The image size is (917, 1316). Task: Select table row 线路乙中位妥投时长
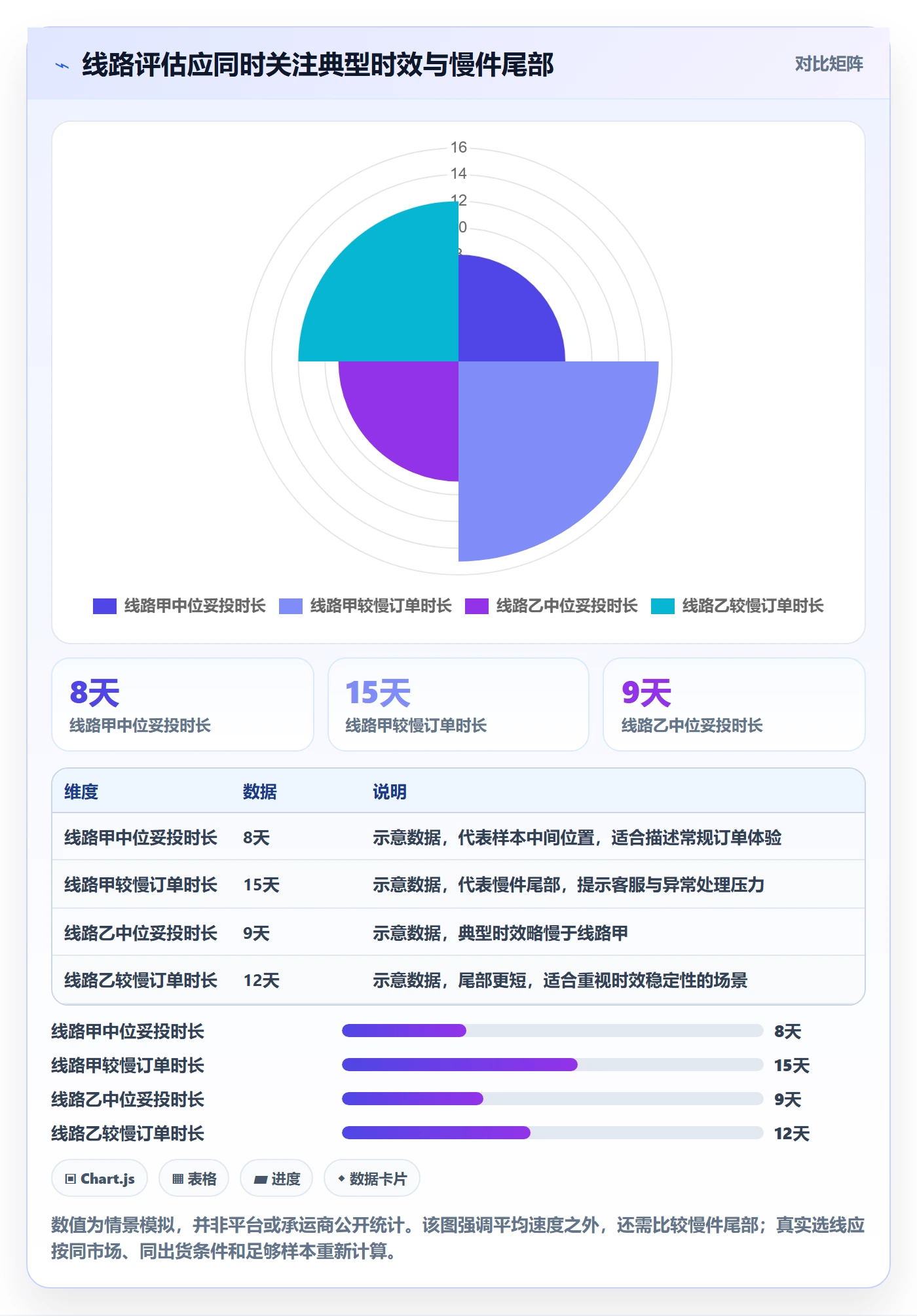coord(458,932)
